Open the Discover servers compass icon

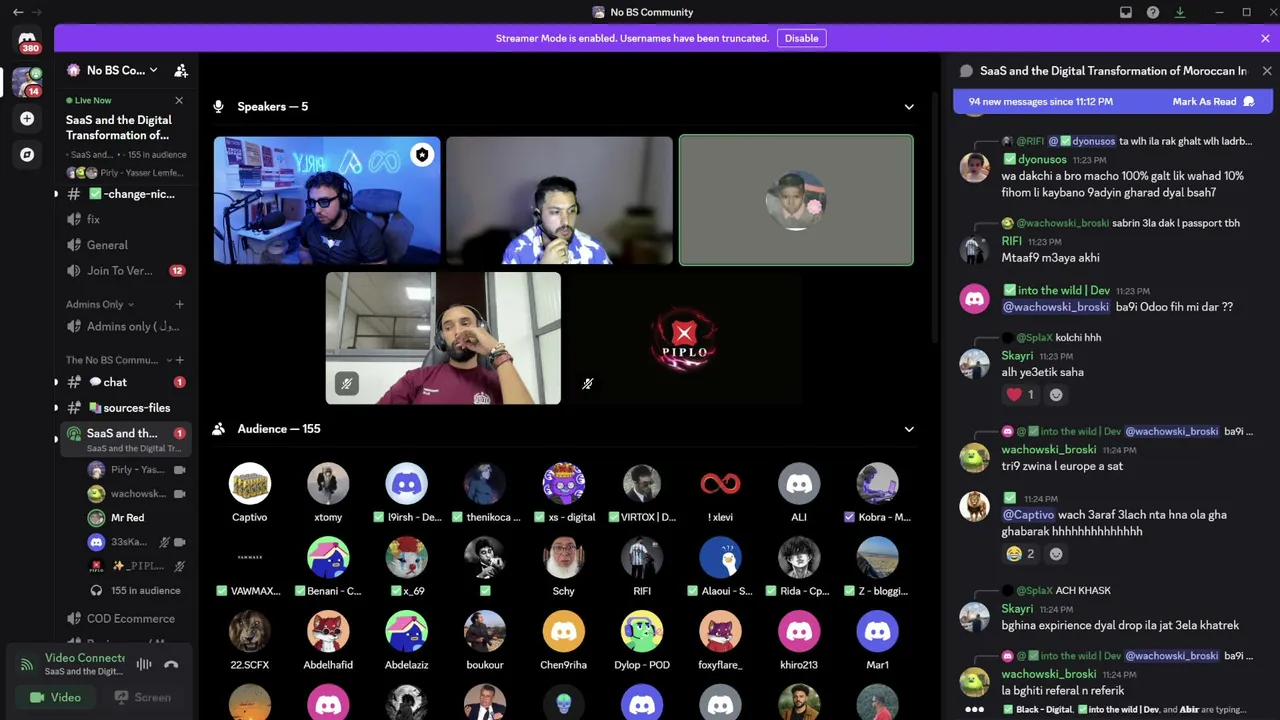pyautogui.click(x=27, y=154)
